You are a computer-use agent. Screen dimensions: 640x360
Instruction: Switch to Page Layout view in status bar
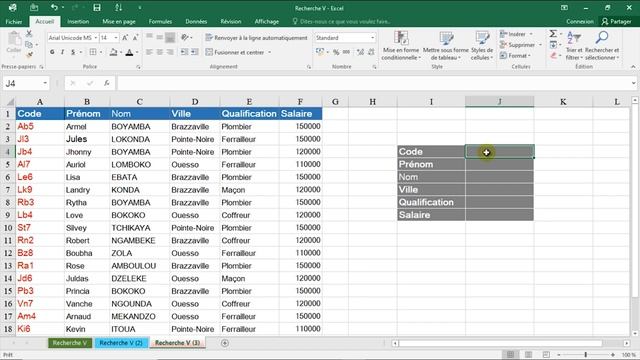click(528, 355)
